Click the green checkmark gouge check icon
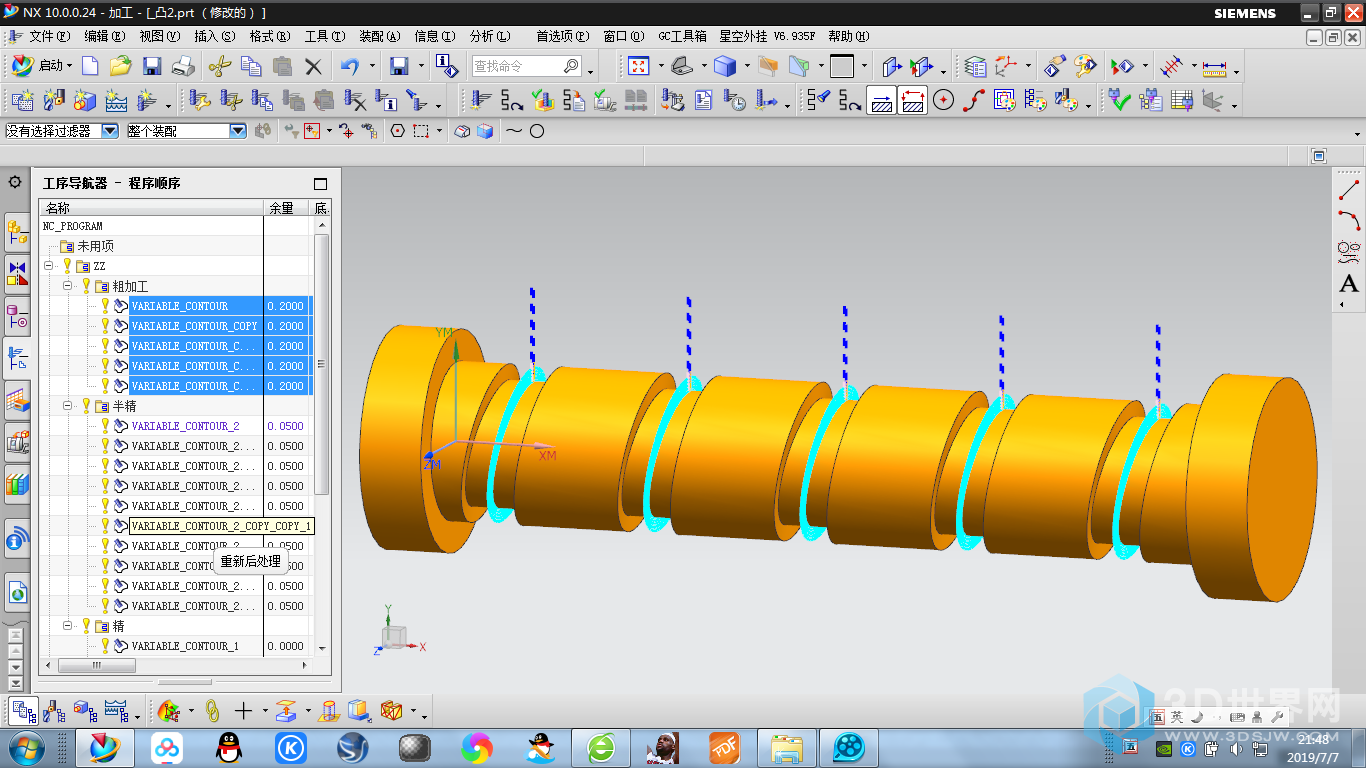Screen dimensions: 1366x768 [1120, 100]
